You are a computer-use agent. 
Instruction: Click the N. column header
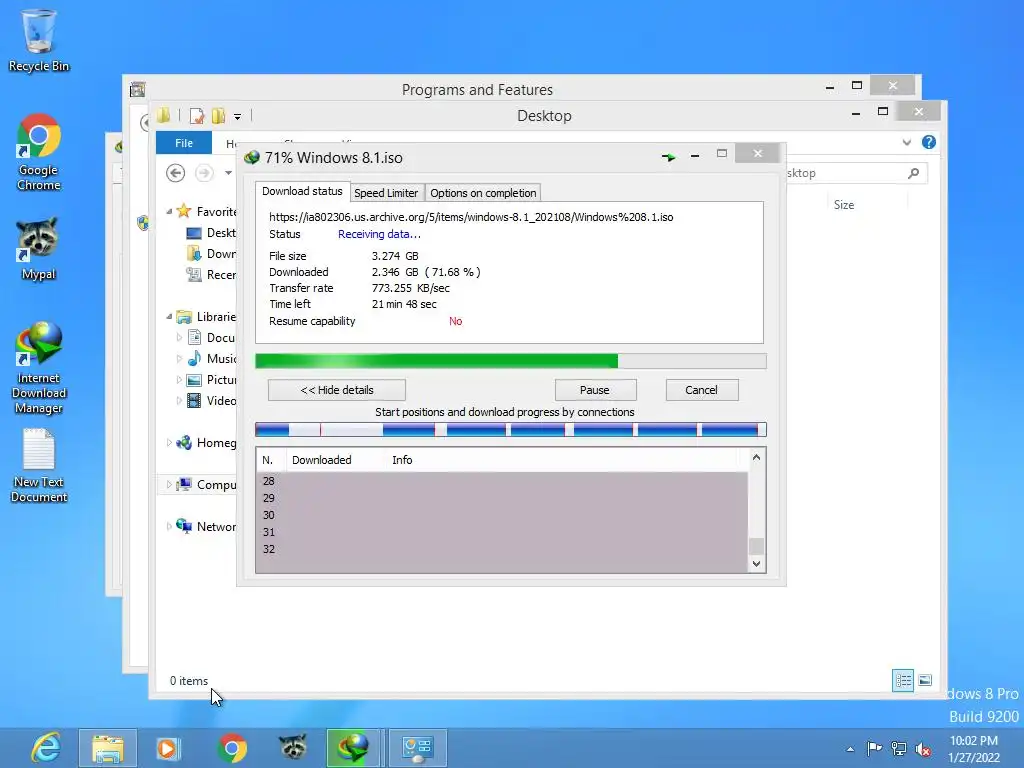[268, 460]
